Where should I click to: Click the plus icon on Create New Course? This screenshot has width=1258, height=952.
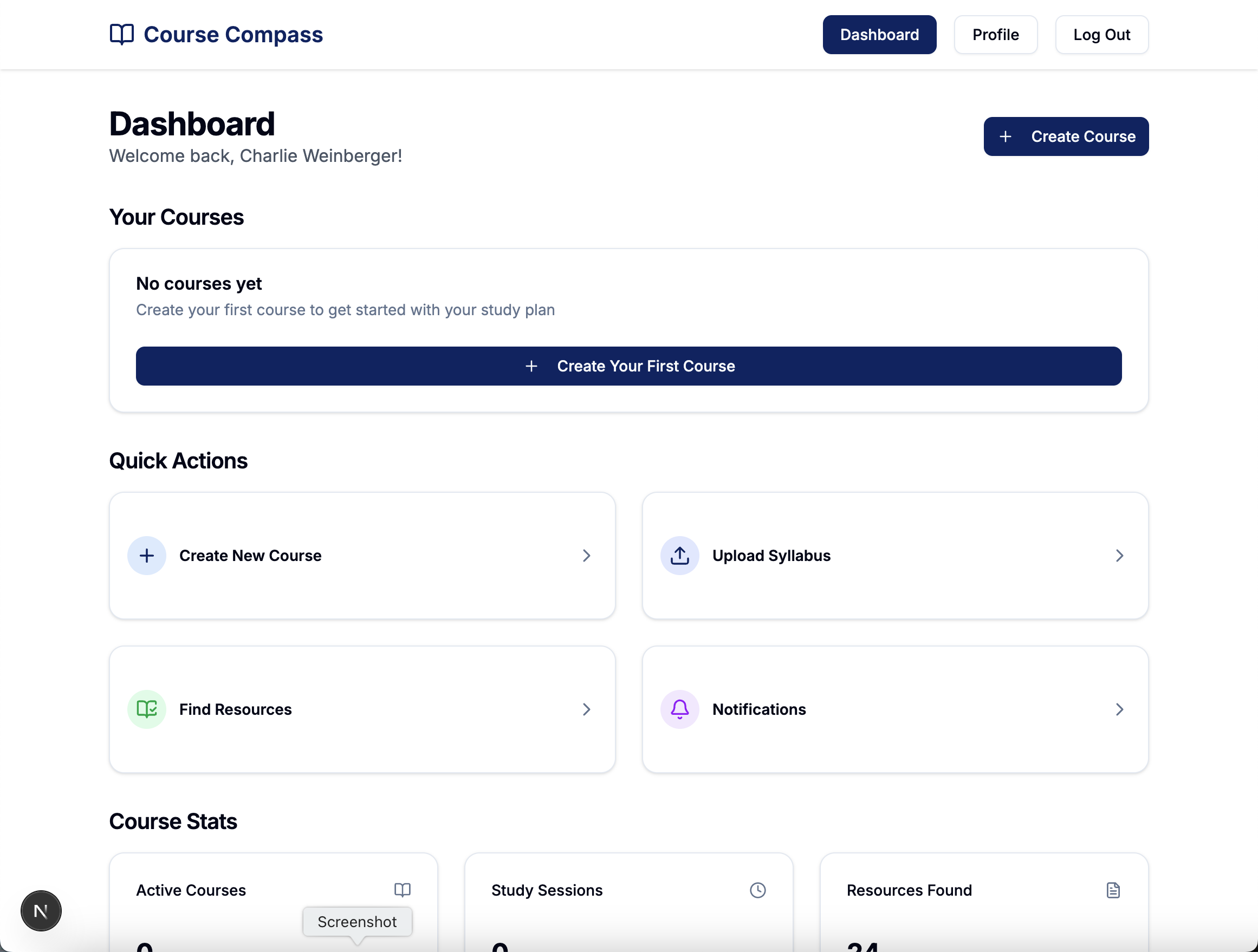(x=147, y=555)
